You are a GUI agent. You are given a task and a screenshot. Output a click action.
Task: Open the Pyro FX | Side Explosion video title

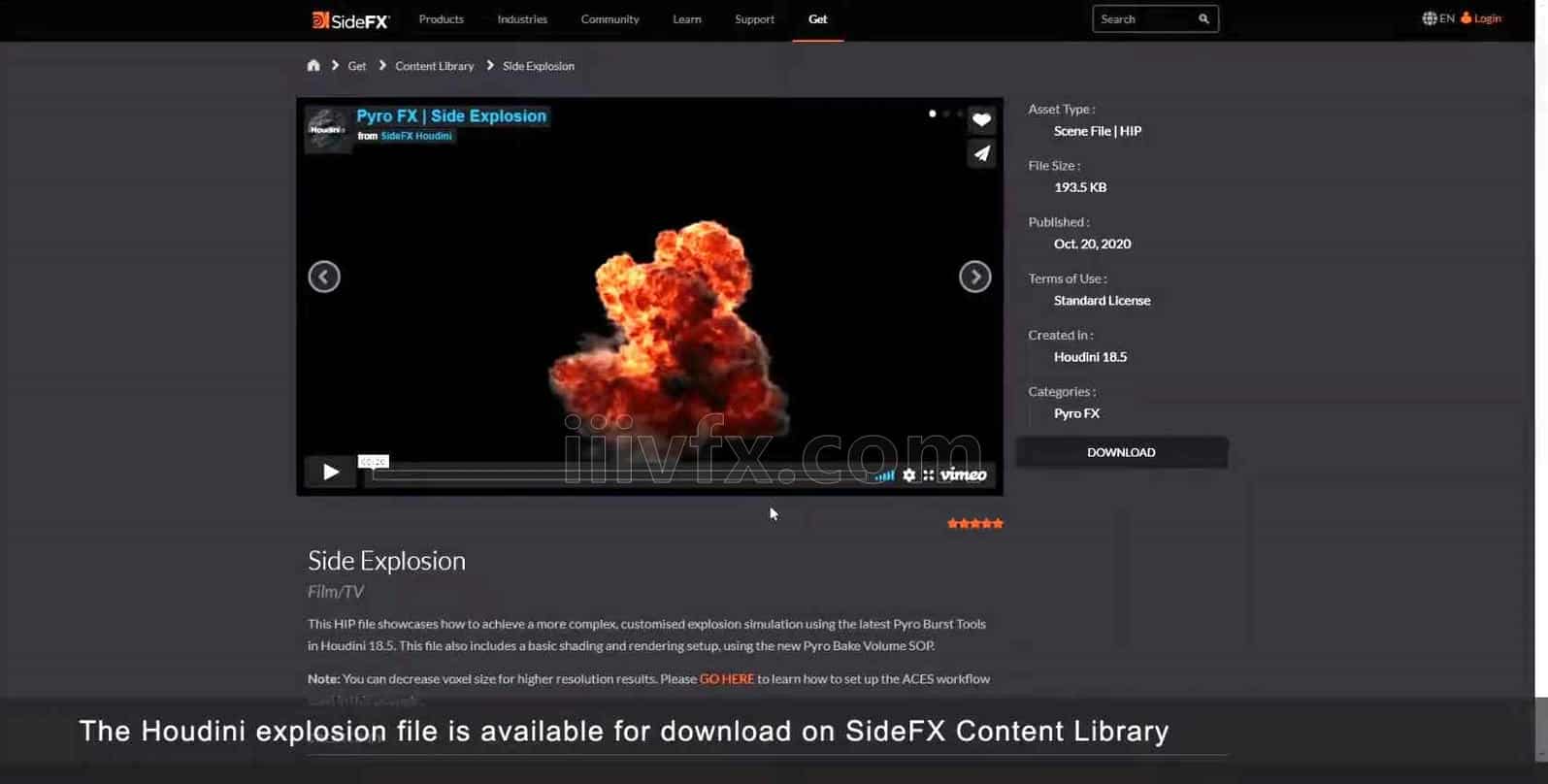tap(451, 115)
